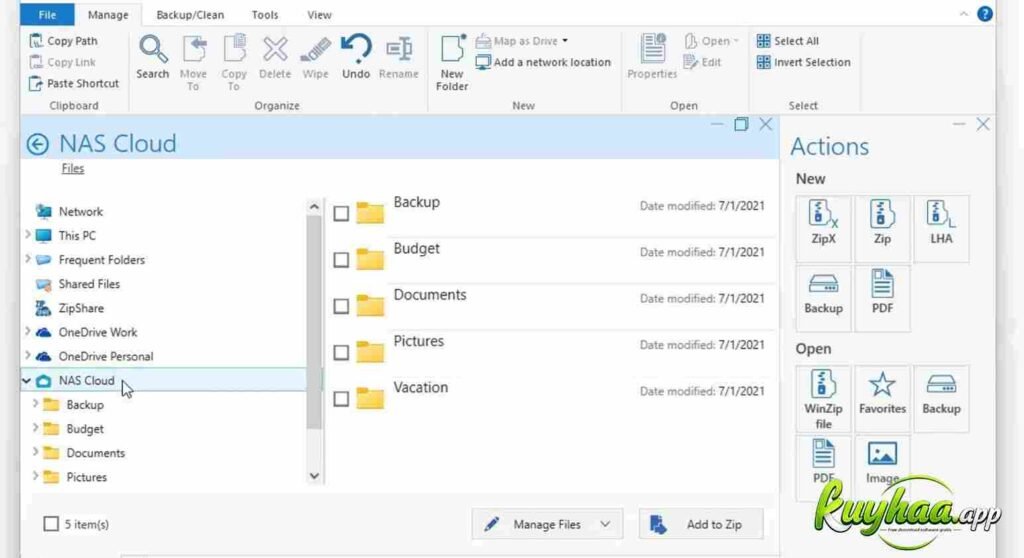Expand the Backup subfolder in tree
The width and height of the screenshot is (1024, 558).
35,404
